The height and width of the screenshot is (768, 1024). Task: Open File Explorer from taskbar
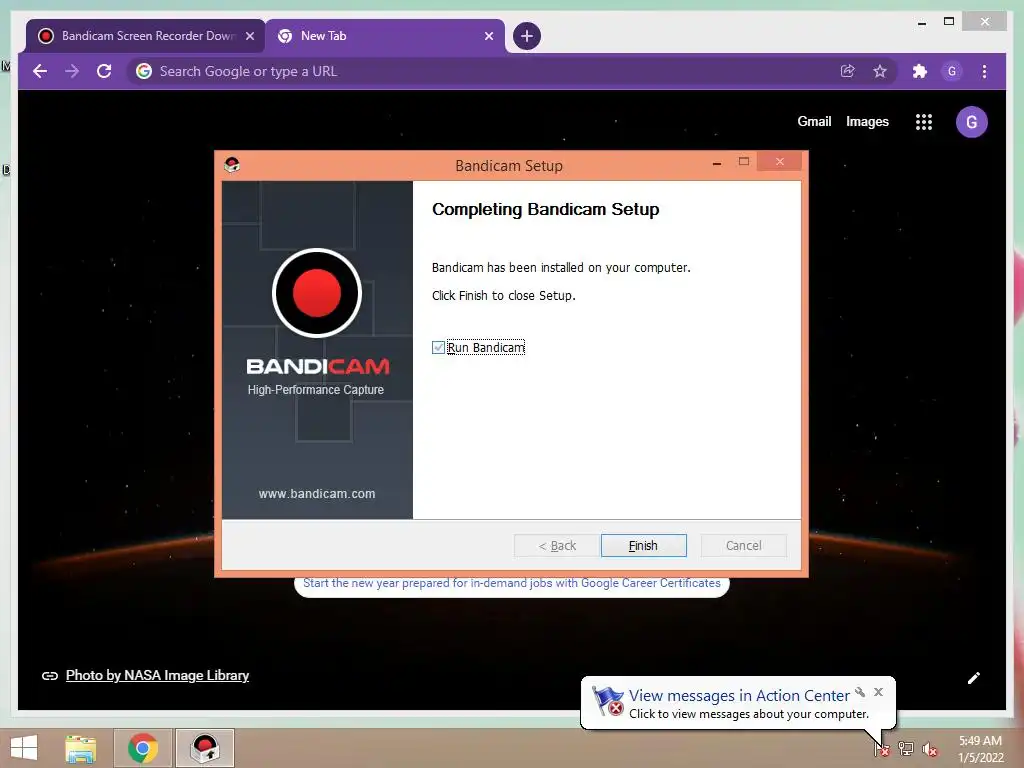click(x=80, y=748)
